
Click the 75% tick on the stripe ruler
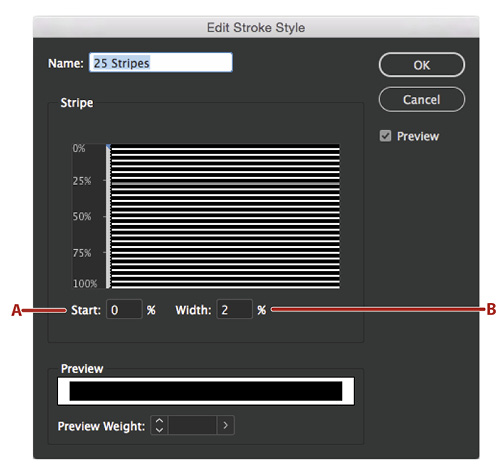click(105, 252)
